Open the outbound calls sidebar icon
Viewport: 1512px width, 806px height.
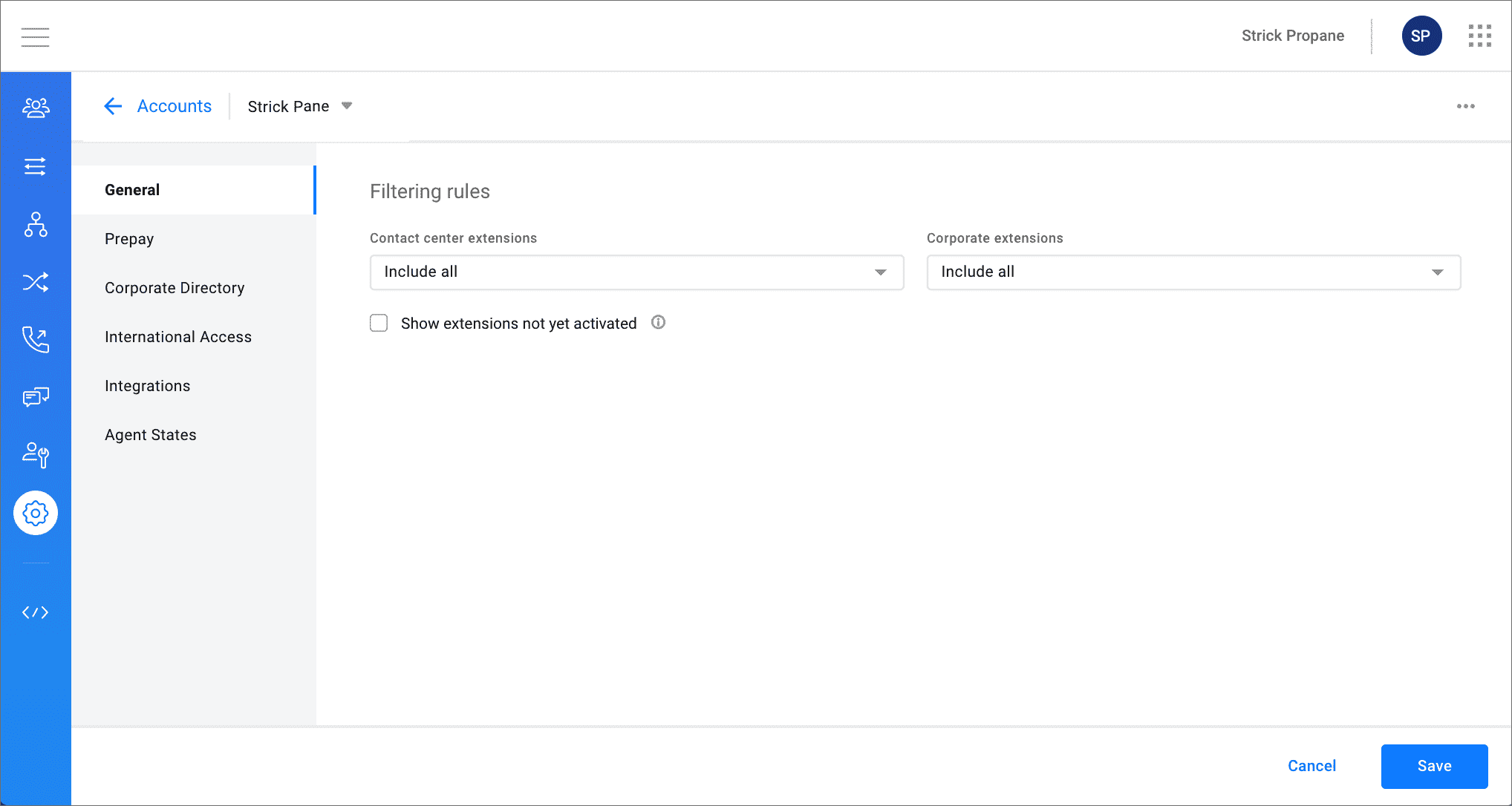pyautogui.click(x=35, y=340)
